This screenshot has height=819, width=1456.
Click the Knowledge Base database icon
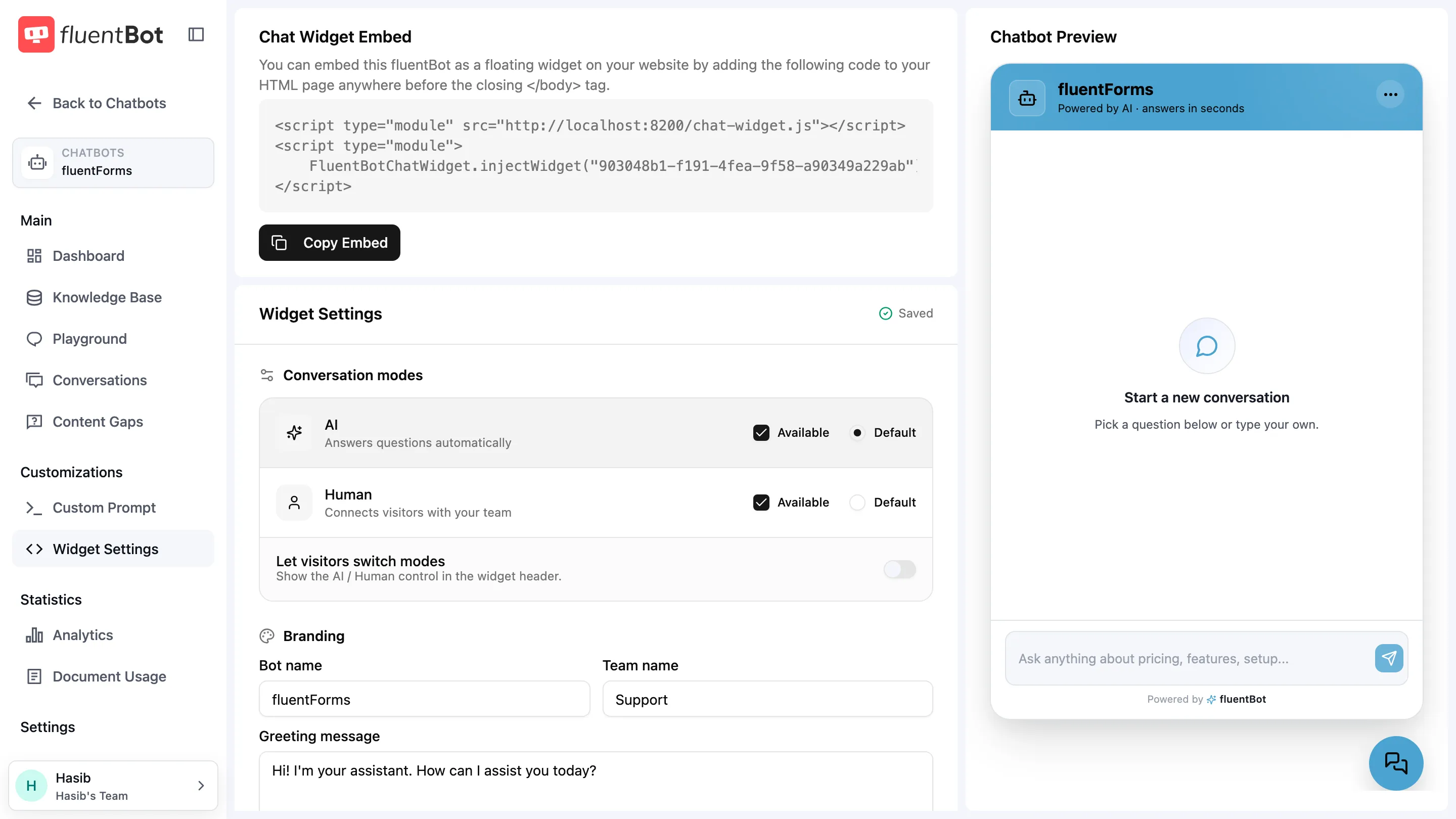[x=34, y=297]
